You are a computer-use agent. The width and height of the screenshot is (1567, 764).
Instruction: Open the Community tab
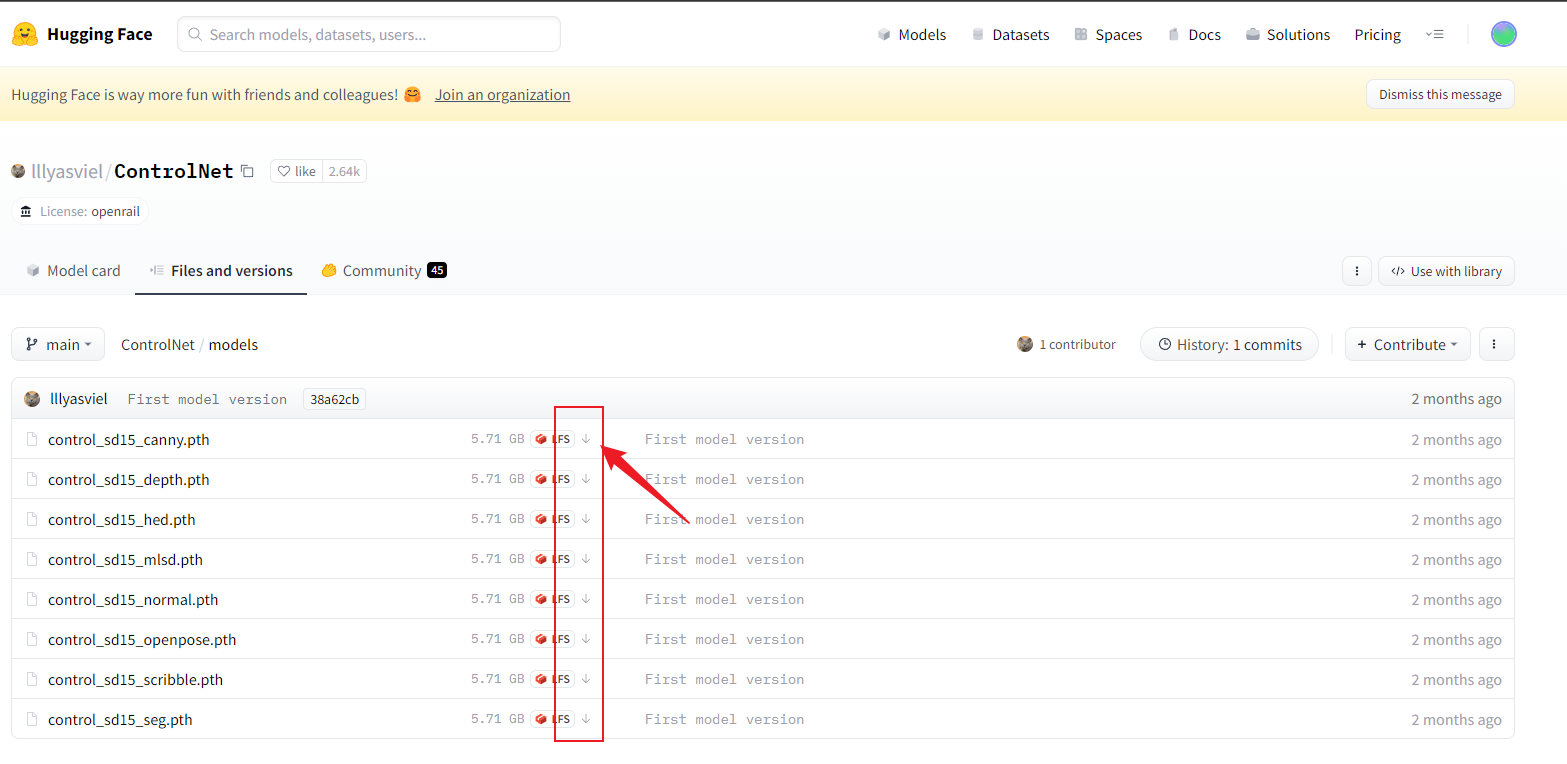383,271
